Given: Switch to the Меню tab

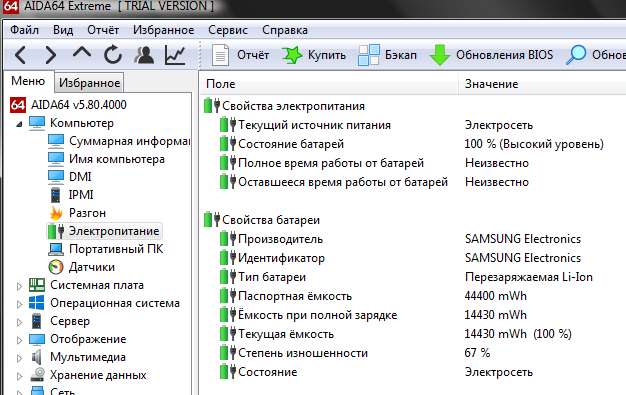Looking at the screenshot, I should (x=28, y=81).
